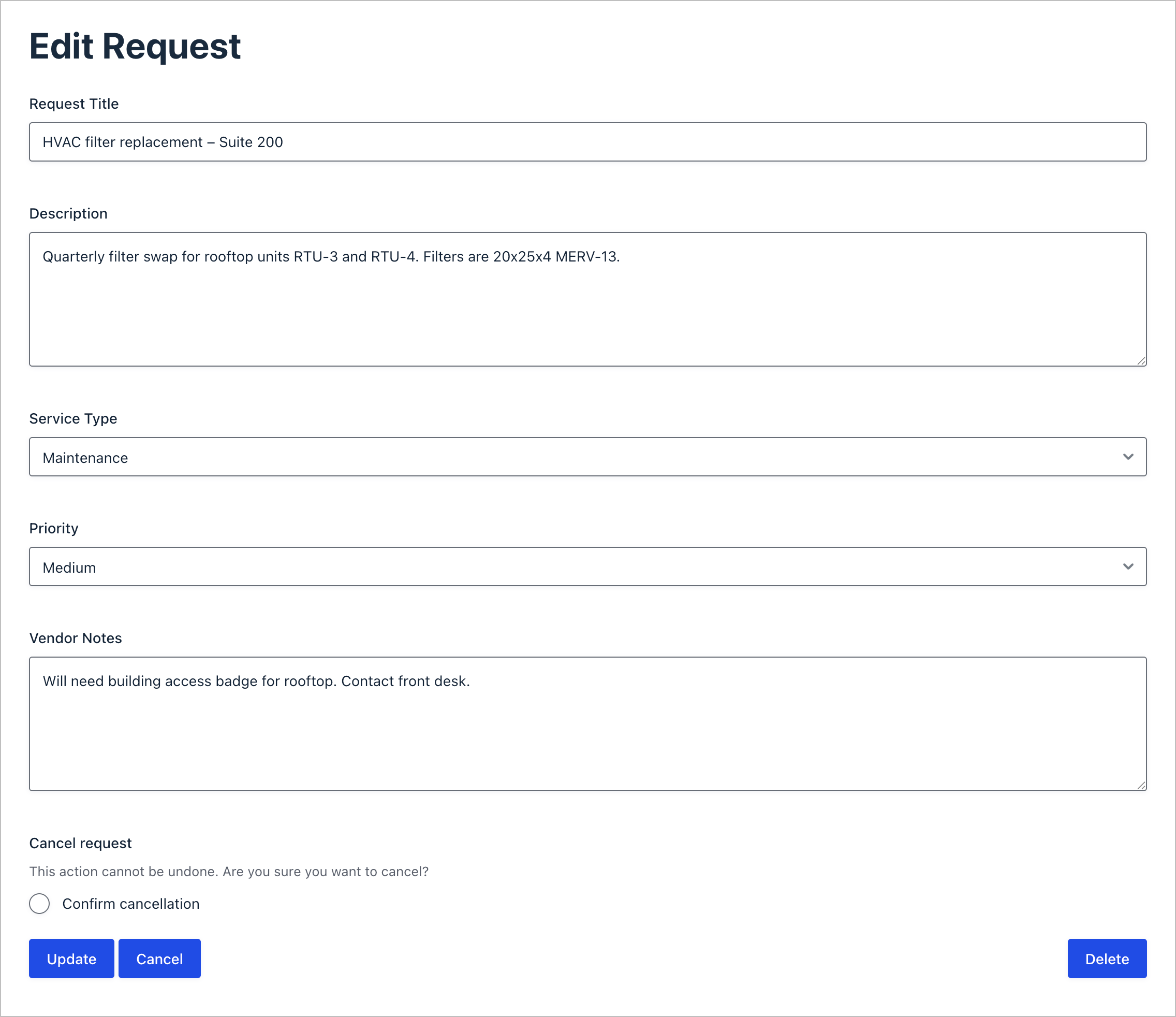Viewport: 1176px width, 1017px height.
Task: Click the Request Title label
Action: (74, 104)
